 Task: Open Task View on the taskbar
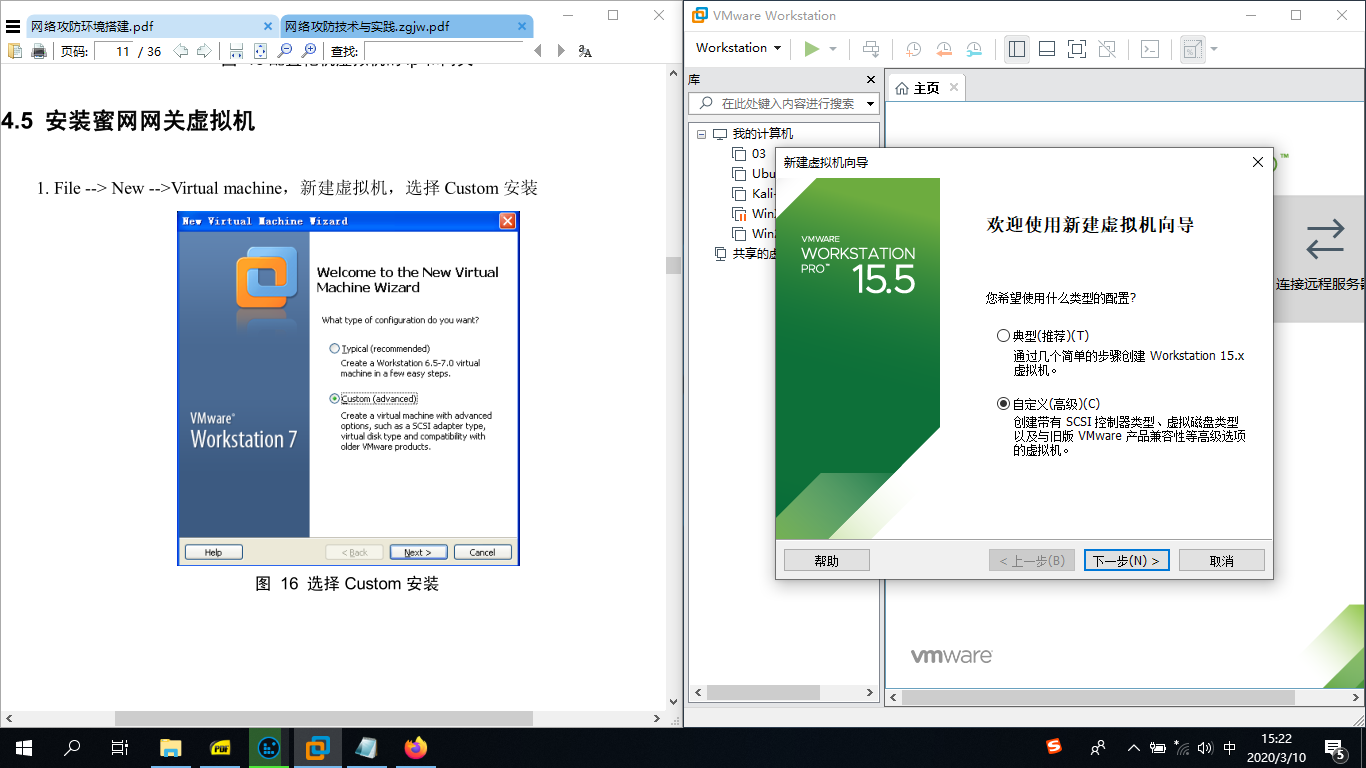click(x=120, y=748)
